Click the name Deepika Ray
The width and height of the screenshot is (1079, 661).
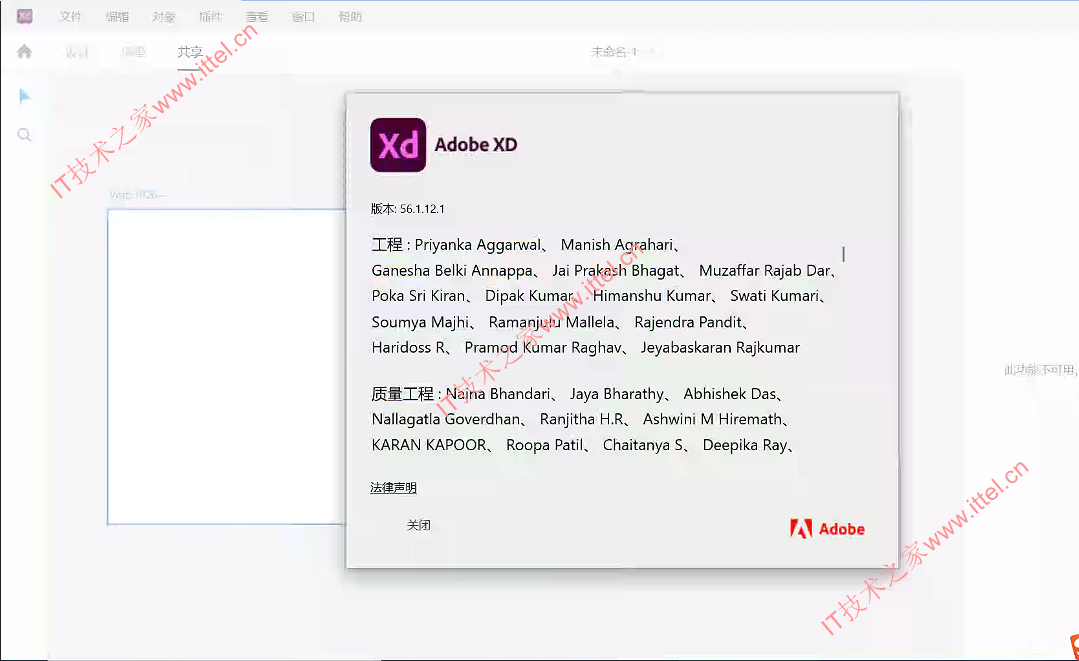745,445
